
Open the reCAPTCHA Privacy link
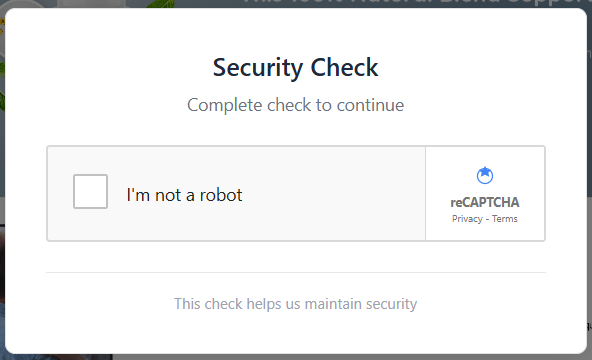(x=467, y=219)
